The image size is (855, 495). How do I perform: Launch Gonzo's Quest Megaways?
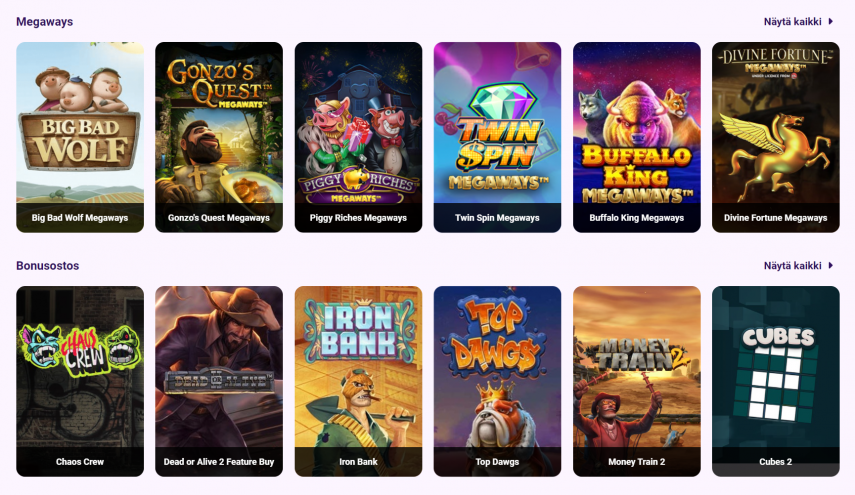tap(219, 137)
